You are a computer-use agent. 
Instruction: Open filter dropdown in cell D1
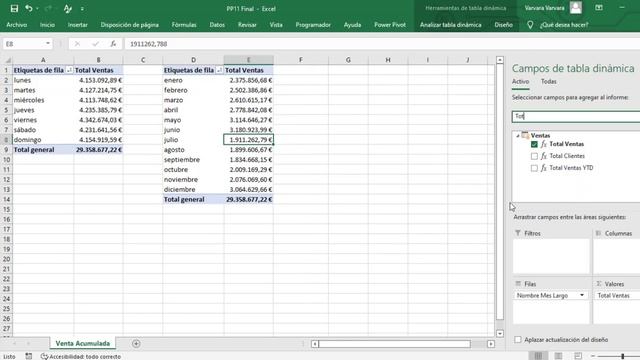point(219,70)
